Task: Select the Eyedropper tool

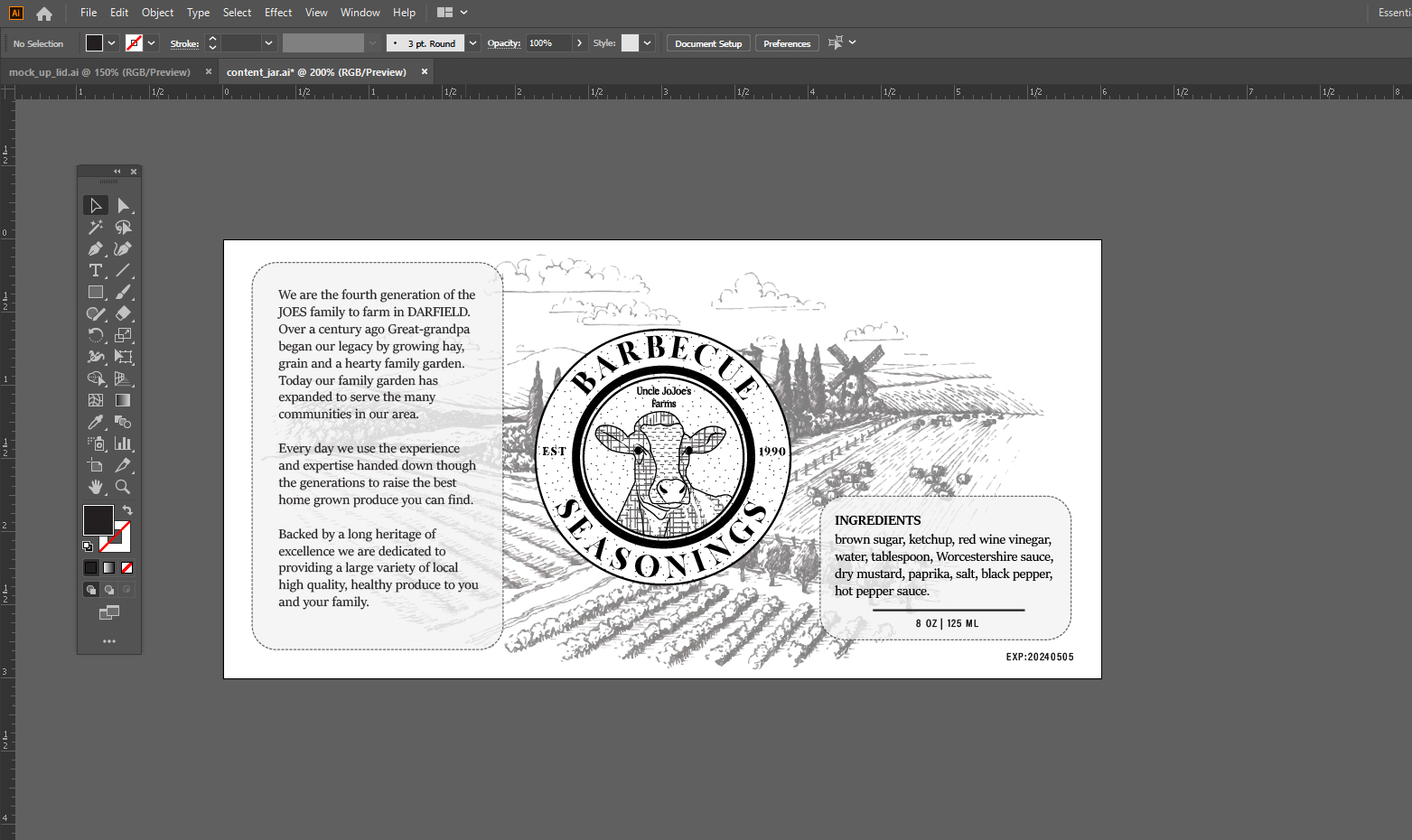Action: [x=96, y=422]
